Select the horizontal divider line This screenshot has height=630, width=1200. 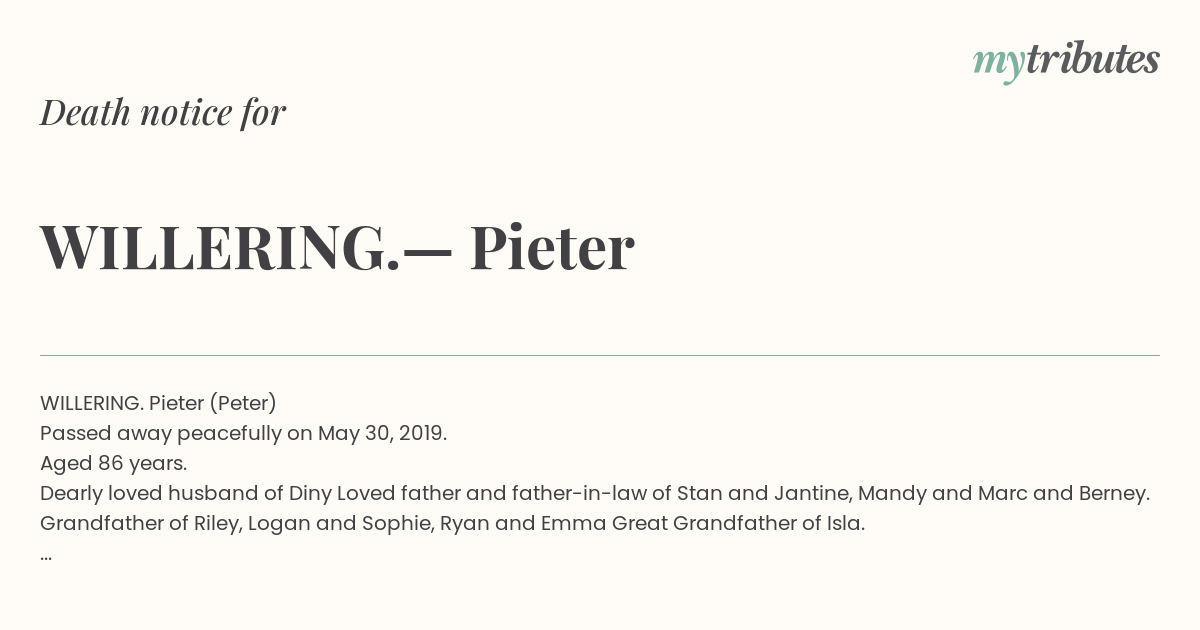pos(600,355)
